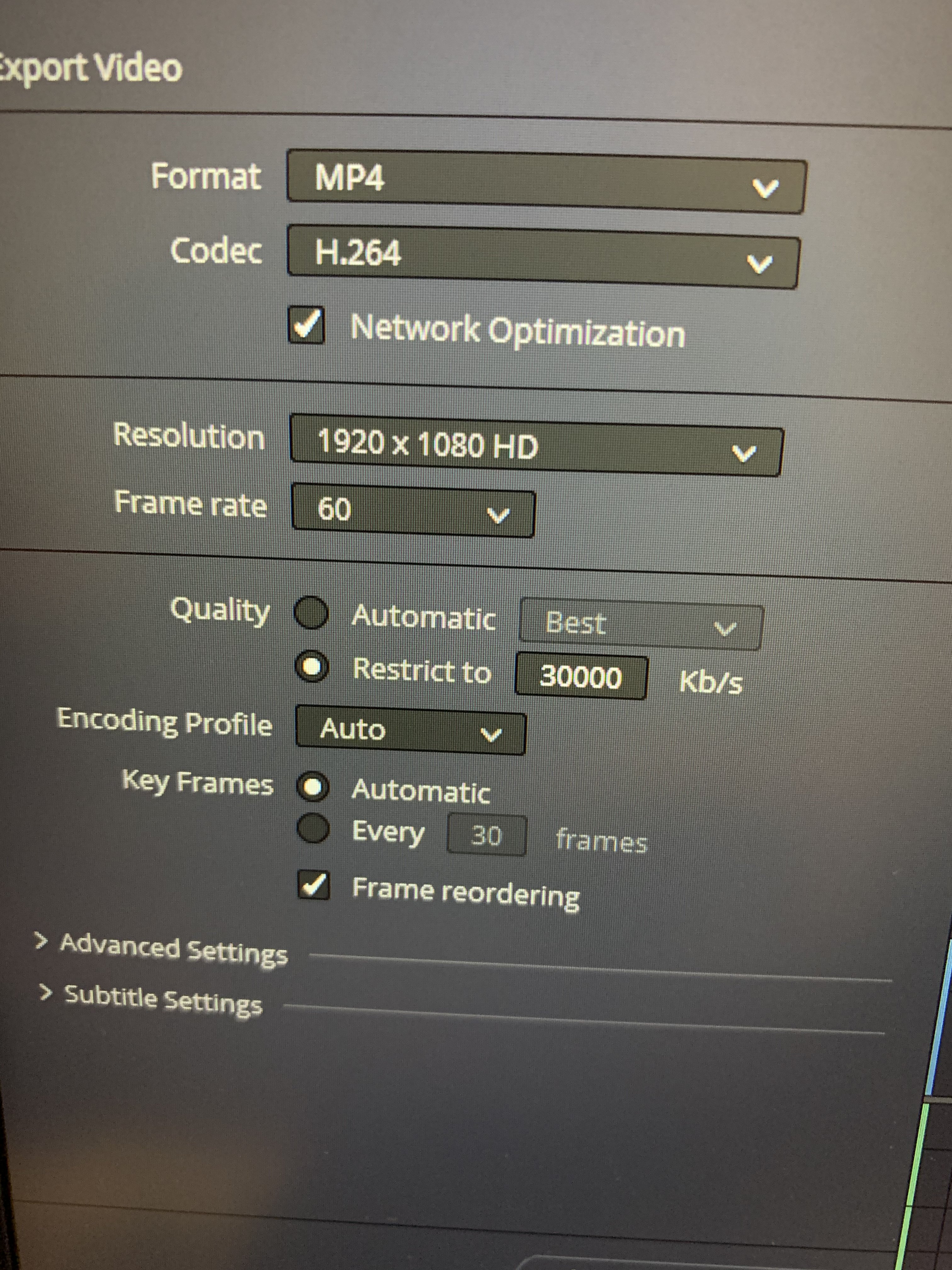Click the chevron arrow in the Format box
Screen dimensions: 952x1270
[x=765, y=188]
